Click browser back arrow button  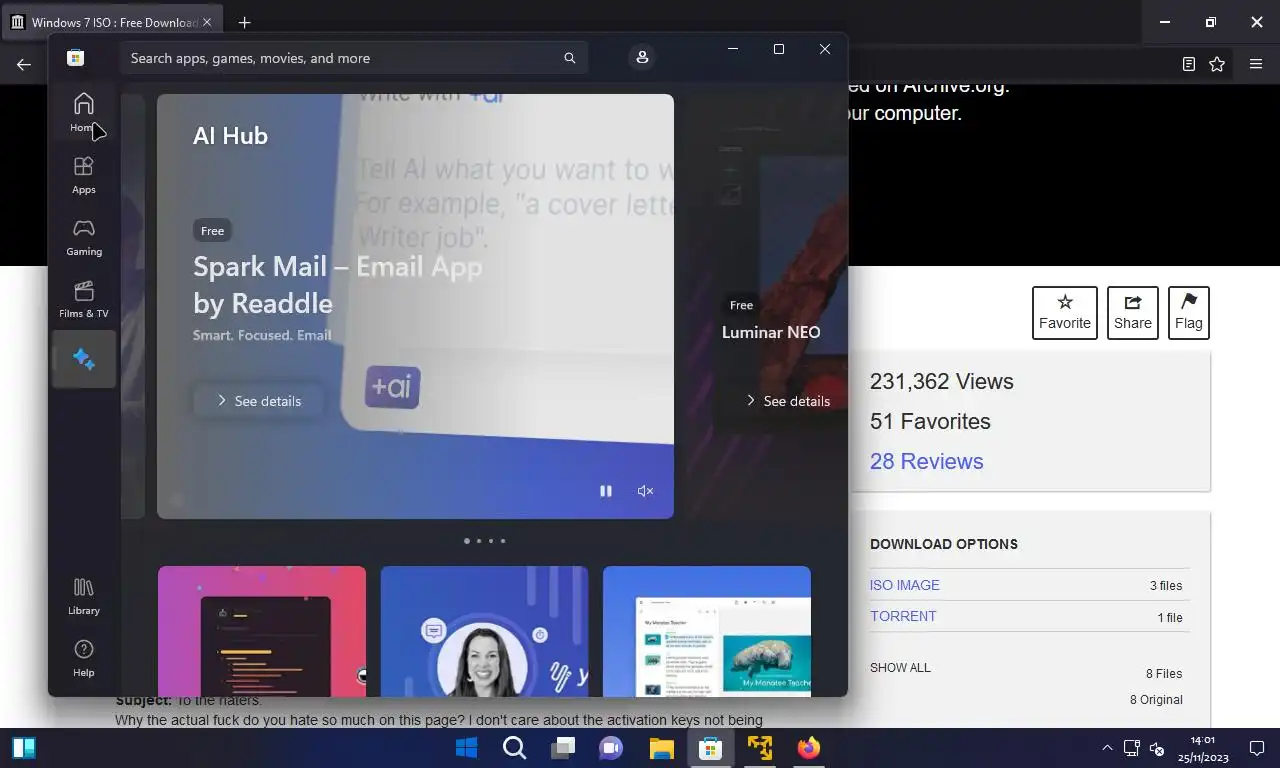coord(24,64)
